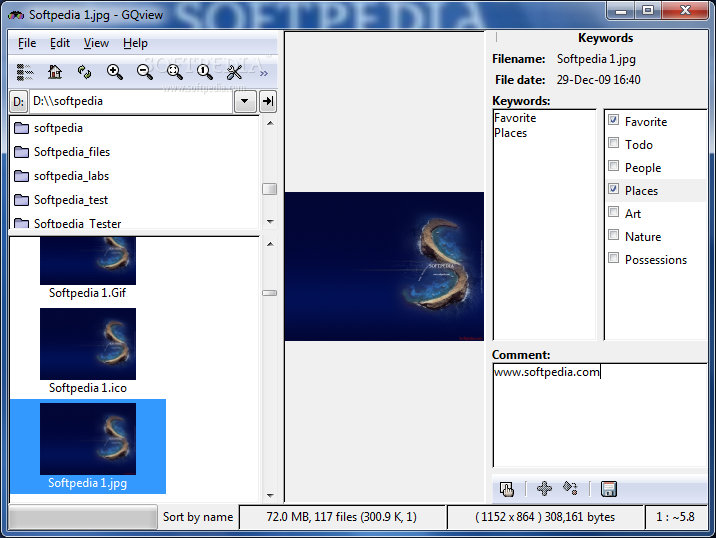Click 'Favorite' in the keywords text box

point(515,118)
